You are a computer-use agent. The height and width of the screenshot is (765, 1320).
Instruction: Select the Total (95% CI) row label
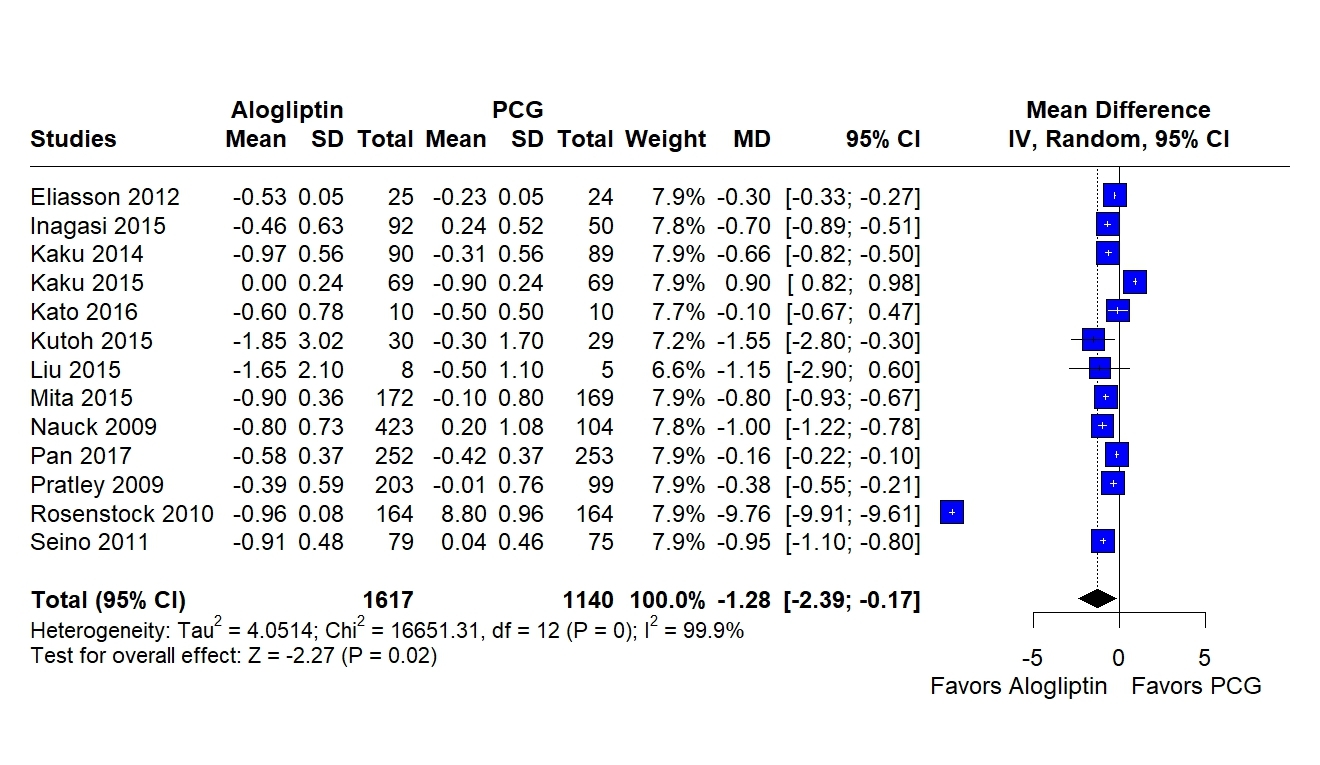pos(108,600)
